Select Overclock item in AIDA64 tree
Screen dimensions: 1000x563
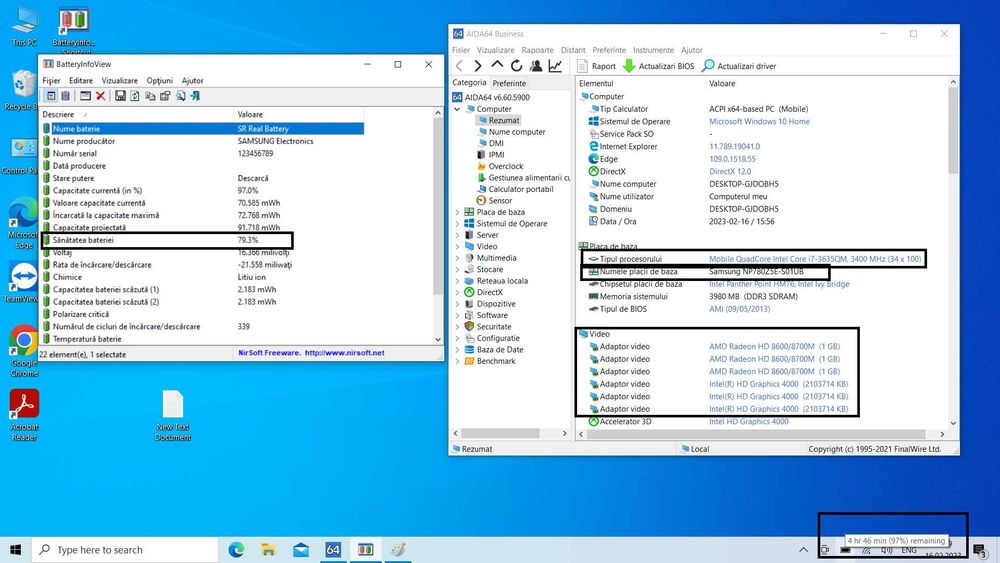pos(499,166)
